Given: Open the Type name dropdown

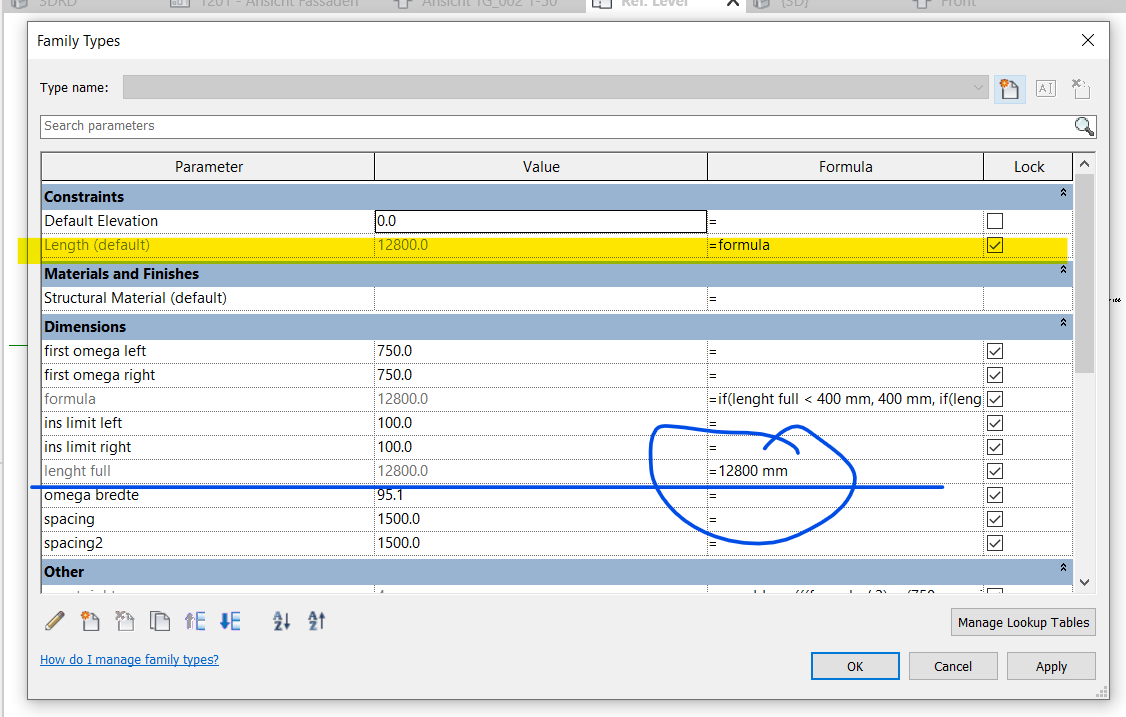Looking at the screenshot, I should point(978,88).
